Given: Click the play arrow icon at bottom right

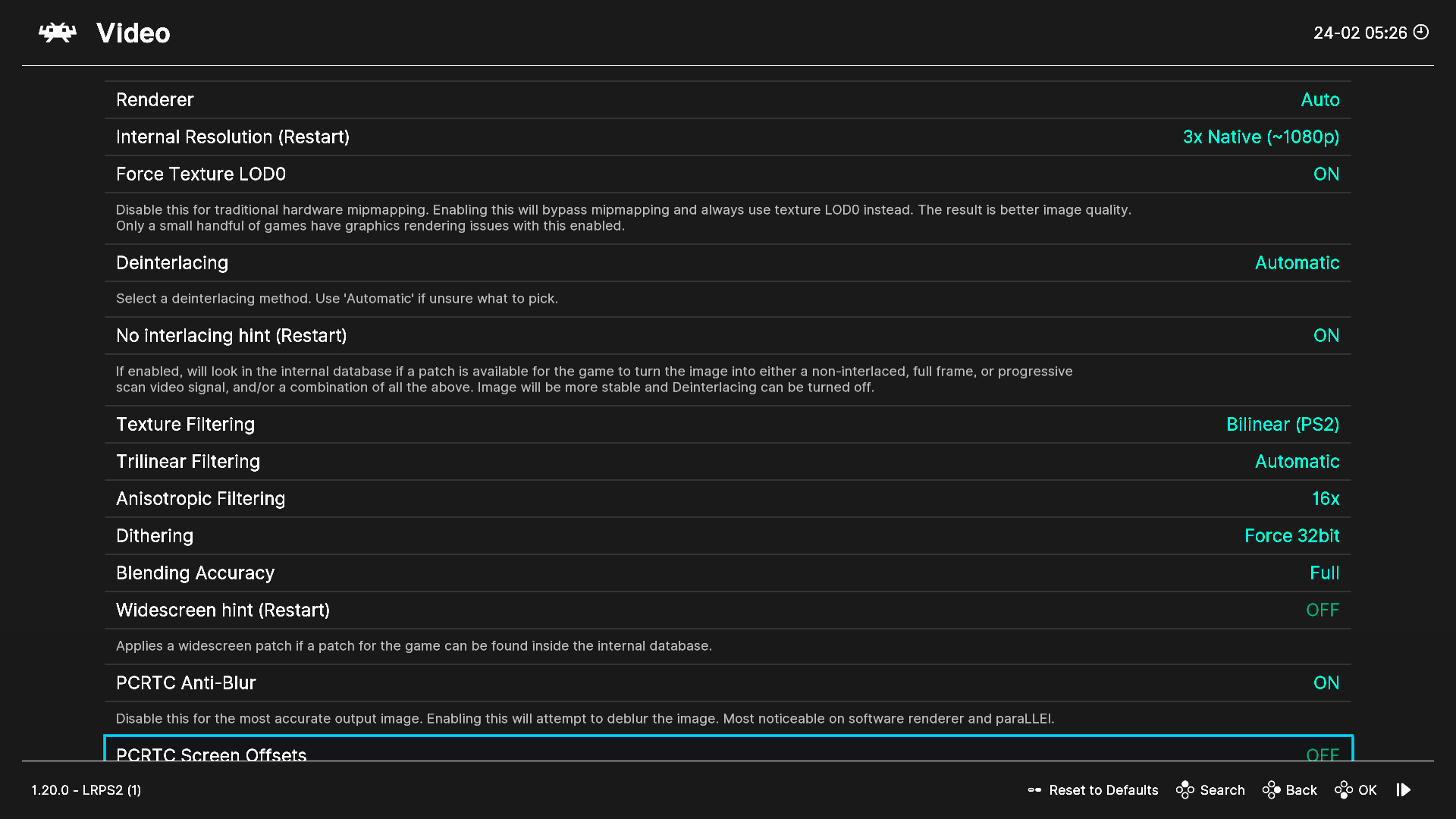Looking at the screenshot, I should tap(1404, 790).
